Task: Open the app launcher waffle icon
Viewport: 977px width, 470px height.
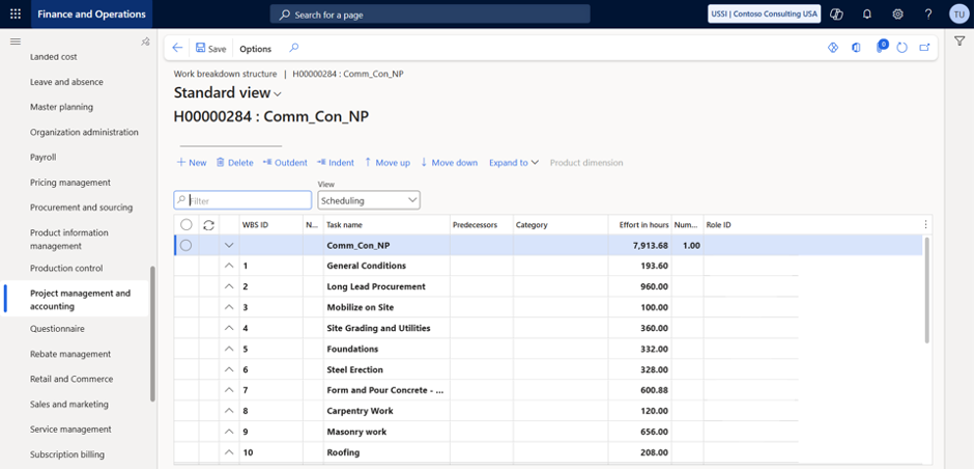Action: point(15,14)
